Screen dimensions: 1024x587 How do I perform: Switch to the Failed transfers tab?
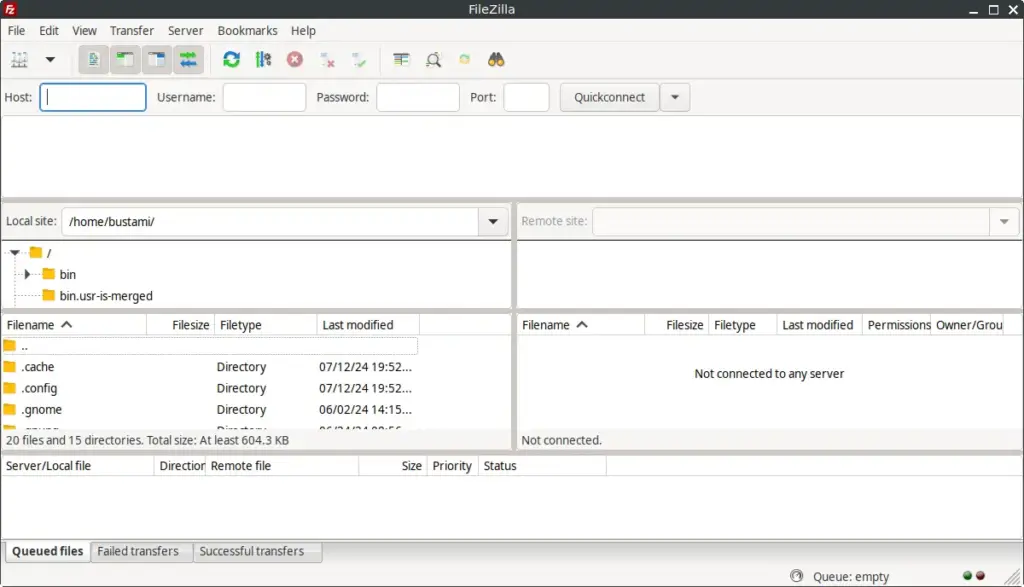(140, 551)
